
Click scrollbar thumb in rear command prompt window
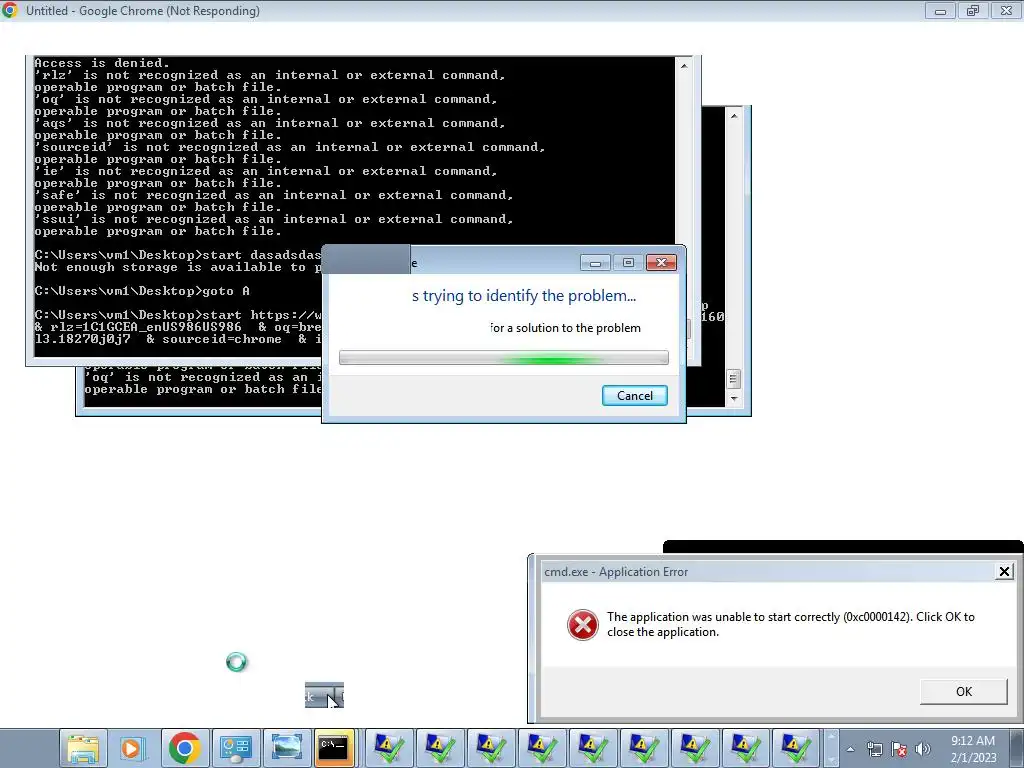(x=733, y=379)
